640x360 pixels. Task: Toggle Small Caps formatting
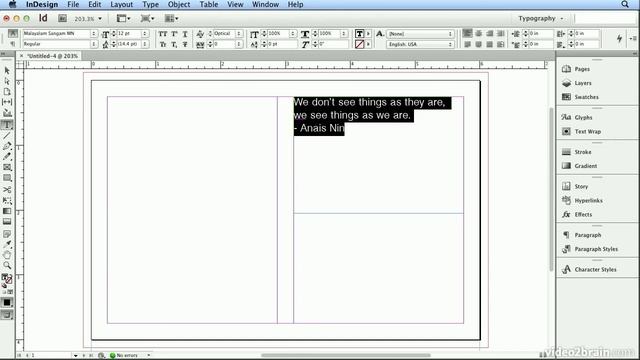pos(162,44)
